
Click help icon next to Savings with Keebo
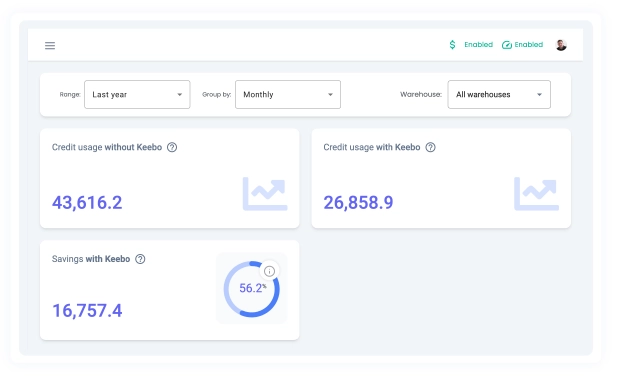point(140,259)
